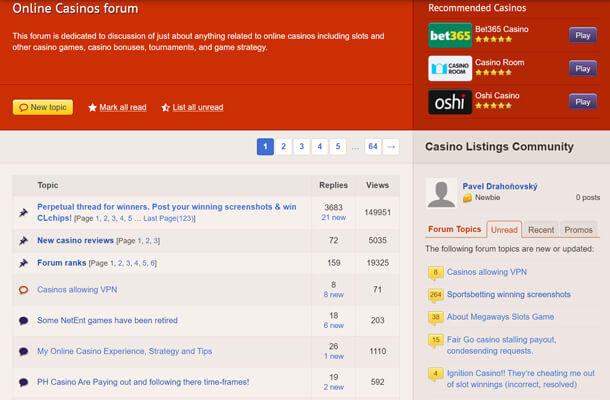Select pagination page 1
This screenshot has width=610, height=400.
tap(265, 147)
